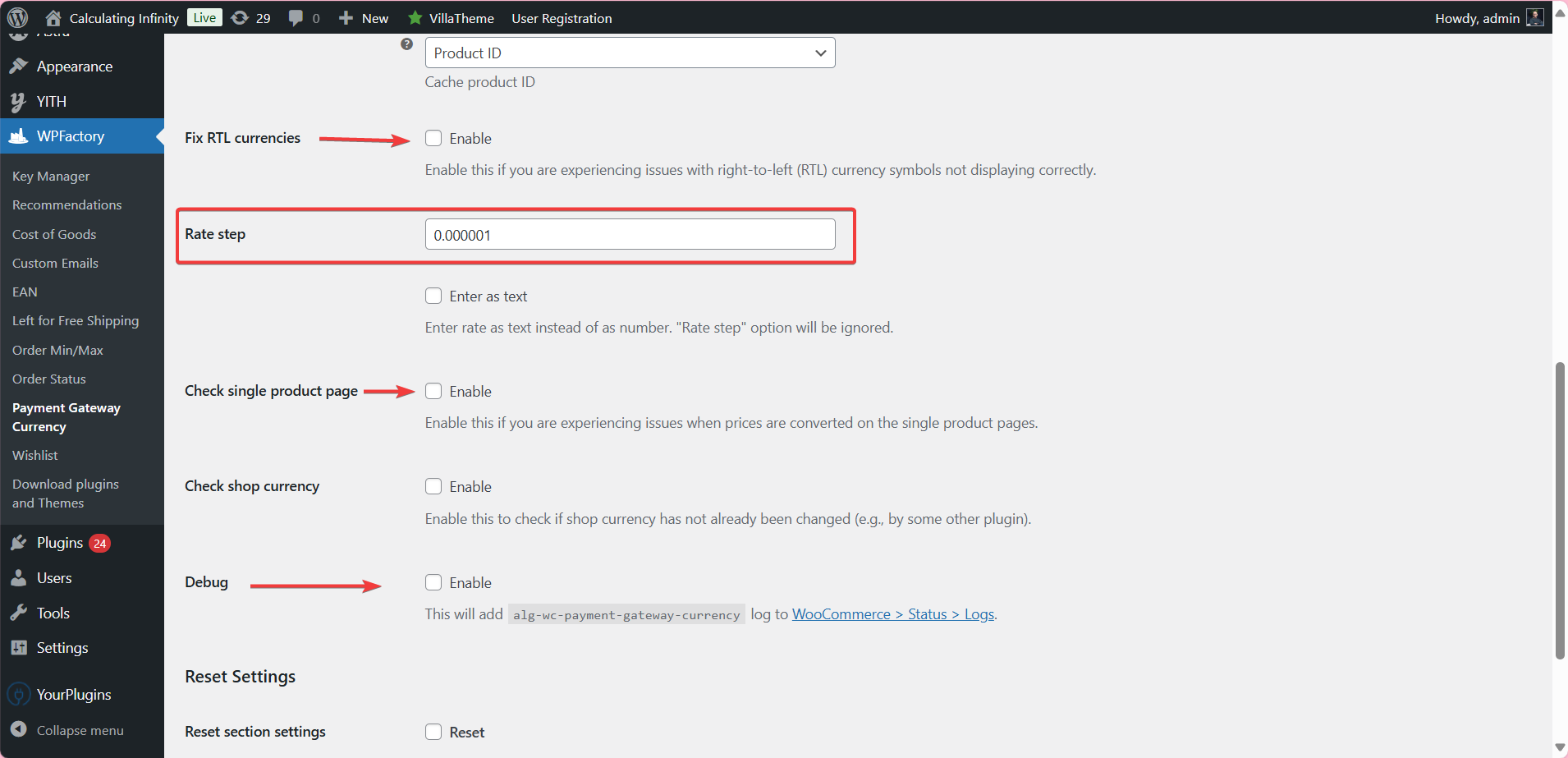Click the Tools wrench icon
The height and width of the screenshot is (758, 1568).
point(19,613)
